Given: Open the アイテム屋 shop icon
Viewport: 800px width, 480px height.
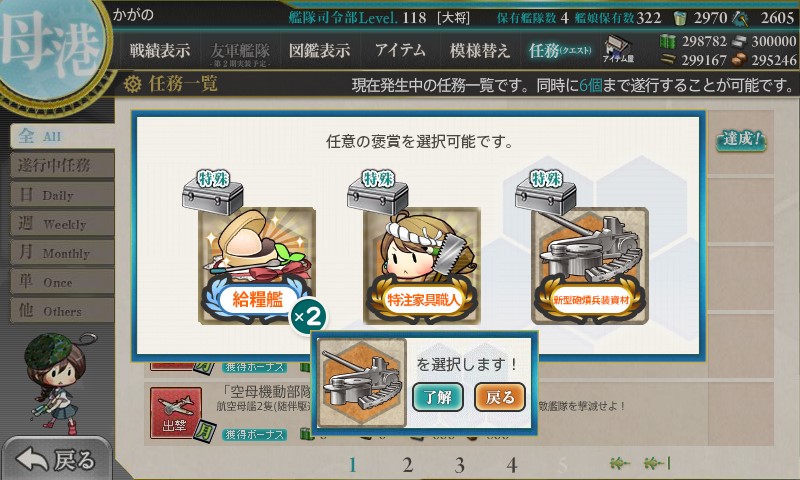Looking at the screenshot, I should point(618,49).
